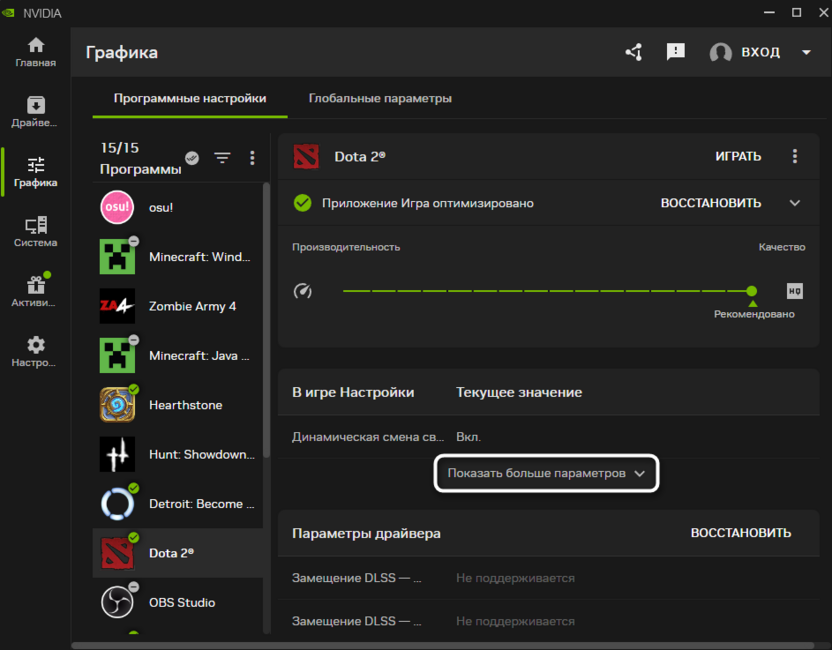Click the share icon in header

(634, 52)
